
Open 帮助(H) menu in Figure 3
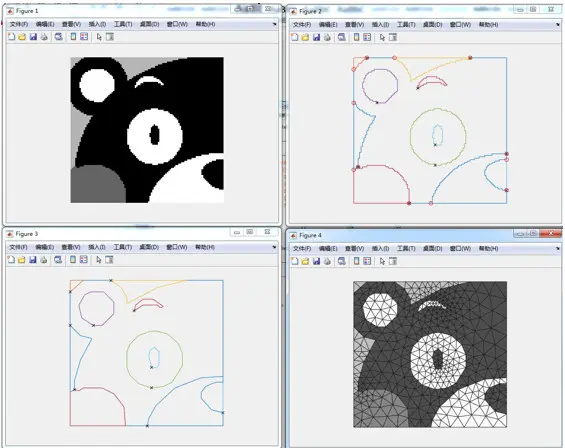205,247
